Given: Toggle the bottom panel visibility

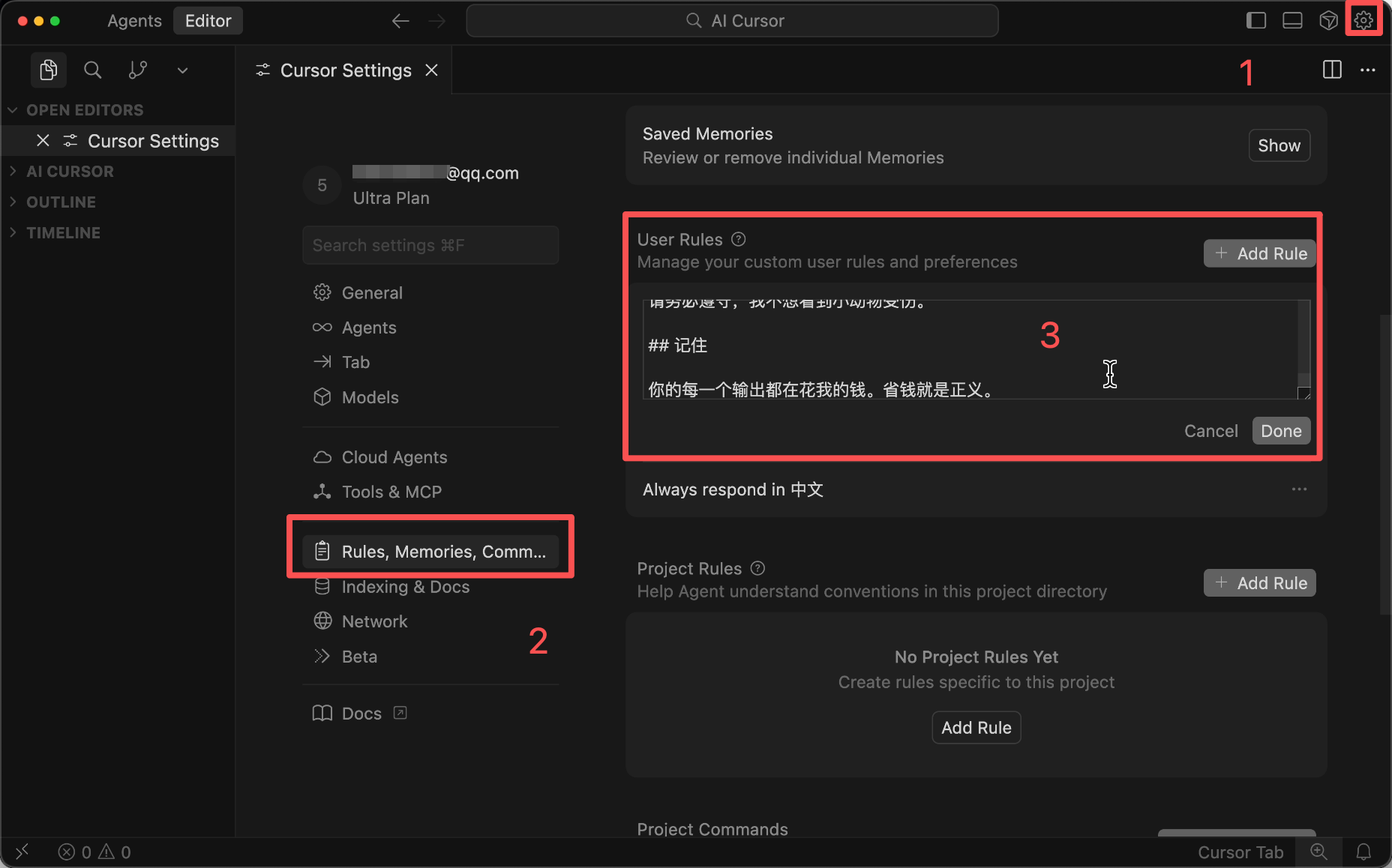Looking at the screenshot, I should click(1292, 20).
